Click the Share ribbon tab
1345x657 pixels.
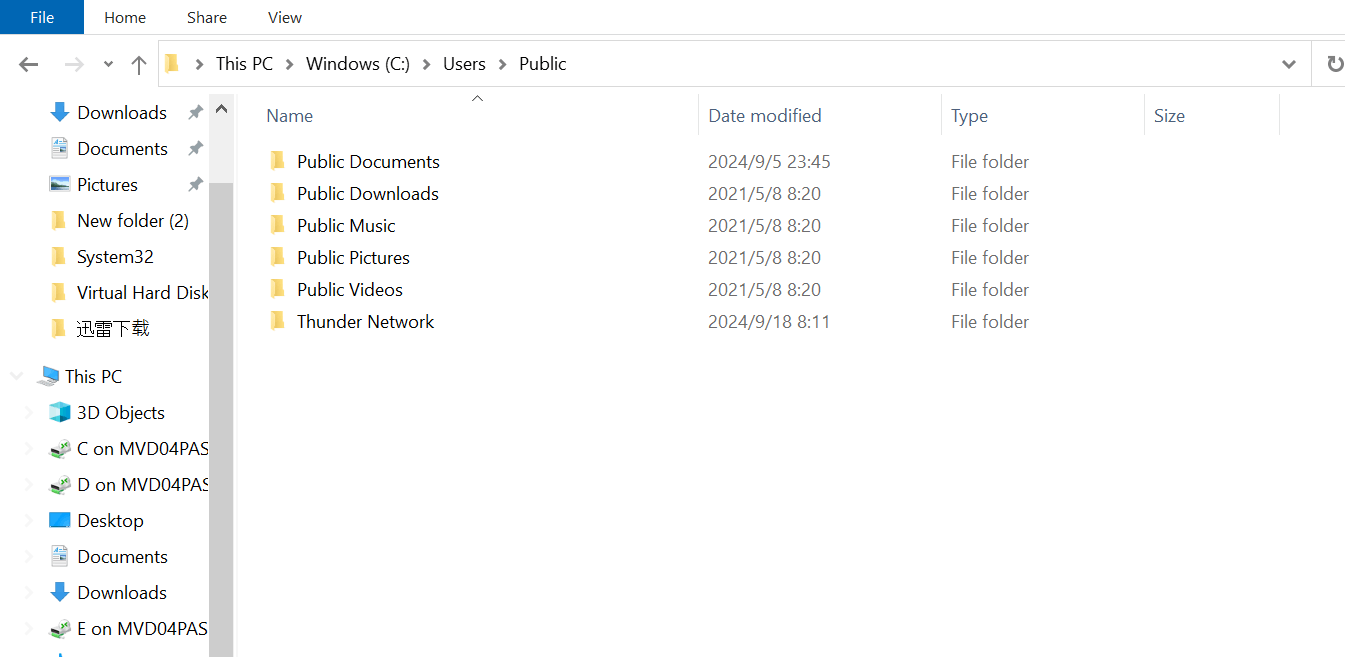click(206, 17)
